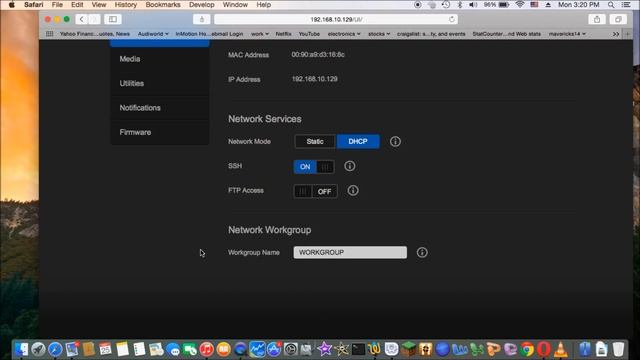Screen dimensions: 640x360
Task: Open volume control in menu bar
Action: click(473, 5)
